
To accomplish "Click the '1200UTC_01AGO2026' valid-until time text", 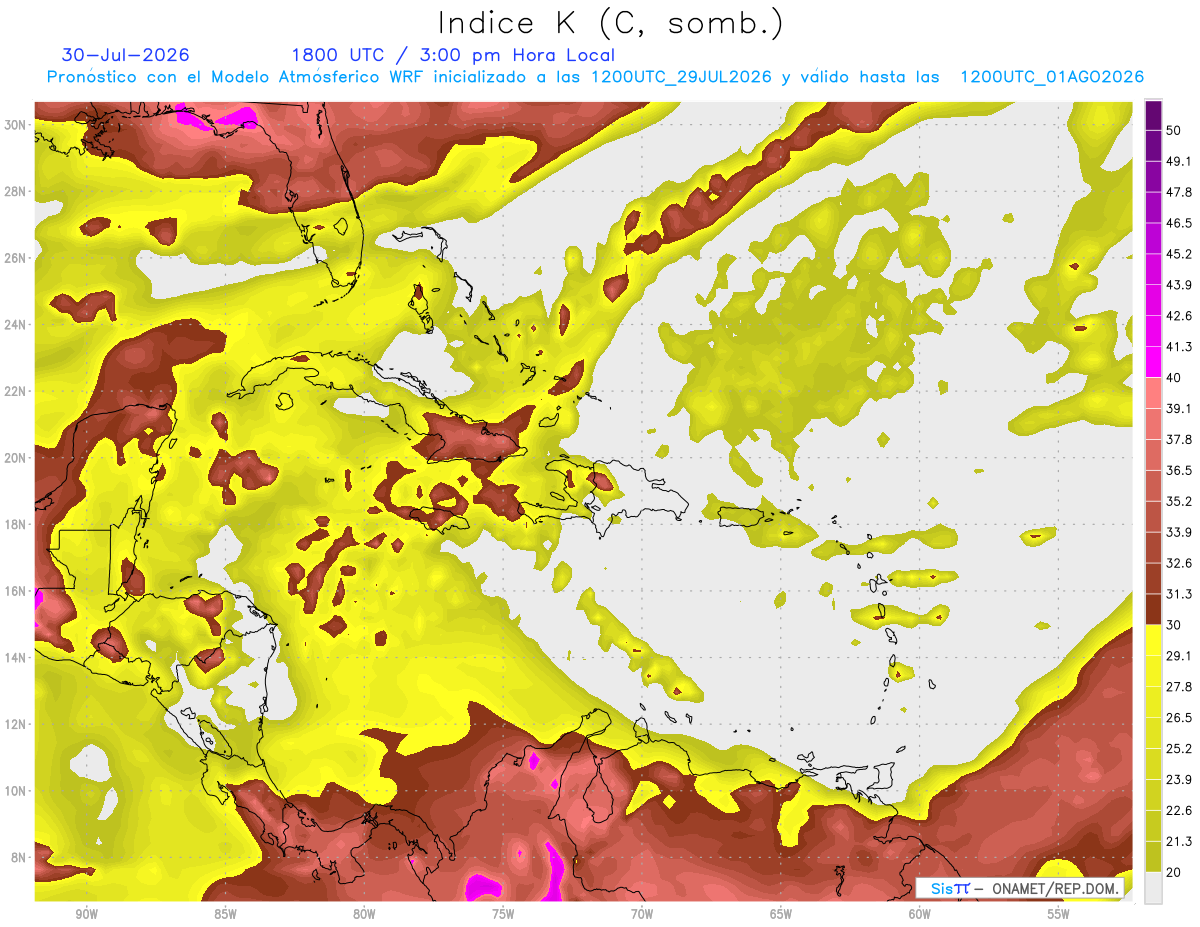I will [x=1052, y=78].
